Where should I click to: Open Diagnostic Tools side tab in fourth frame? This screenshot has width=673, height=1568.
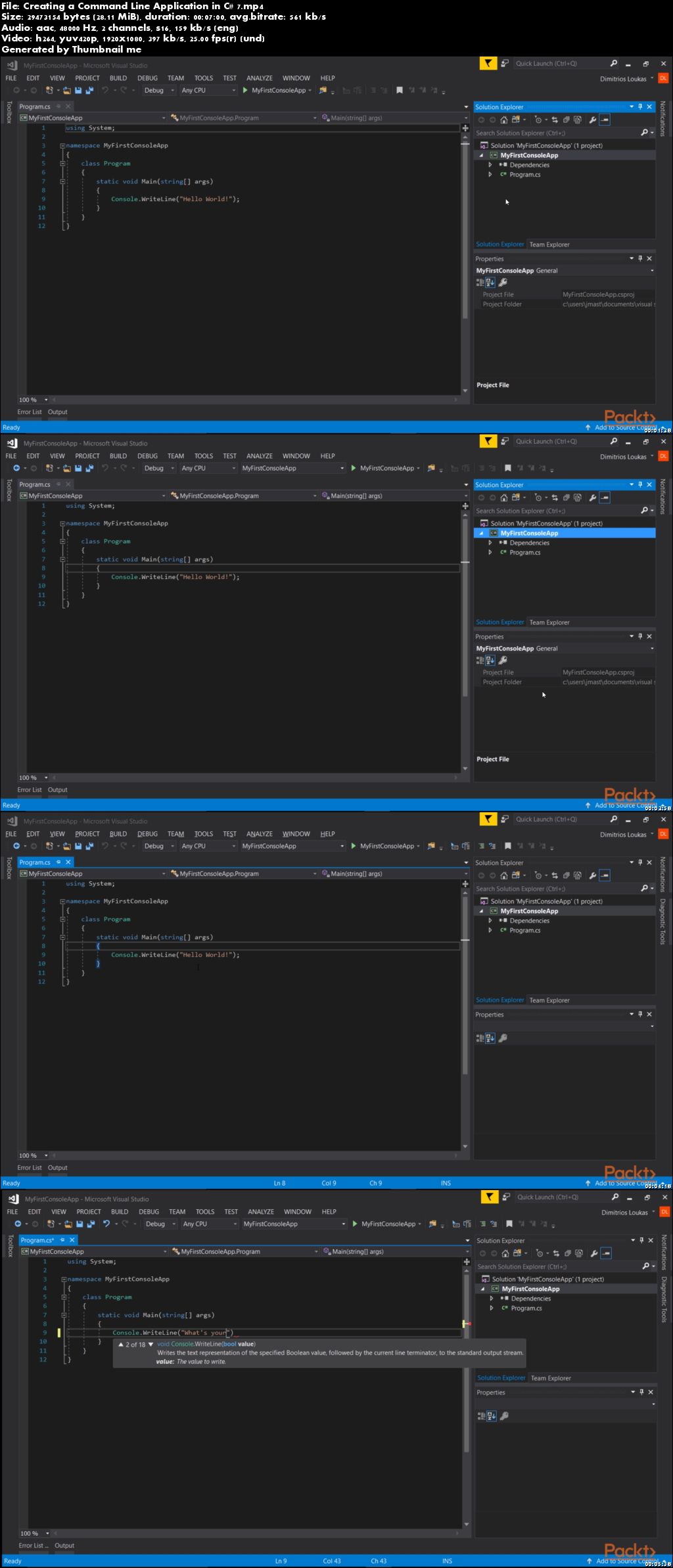click(664, 1299)
